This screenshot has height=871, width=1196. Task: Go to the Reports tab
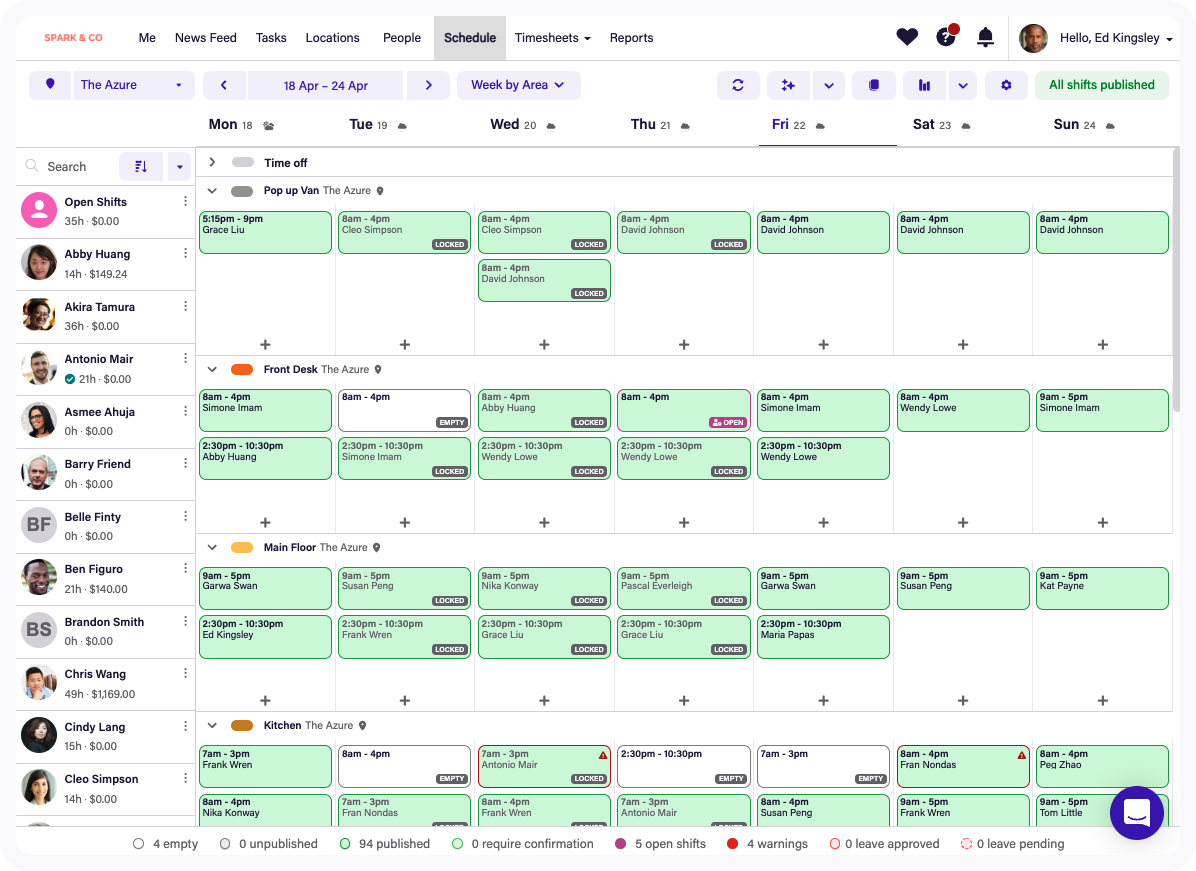pos(631,38)
